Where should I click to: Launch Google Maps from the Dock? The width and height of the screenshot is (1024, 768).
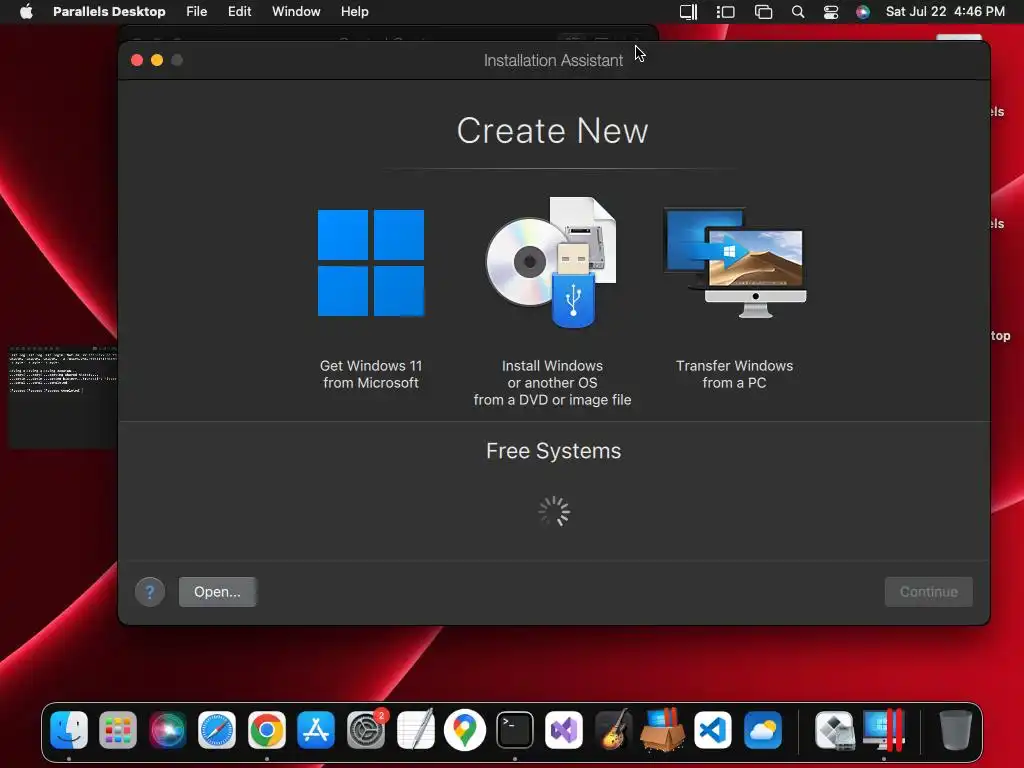pyautogui.click(x=465, y=729)
